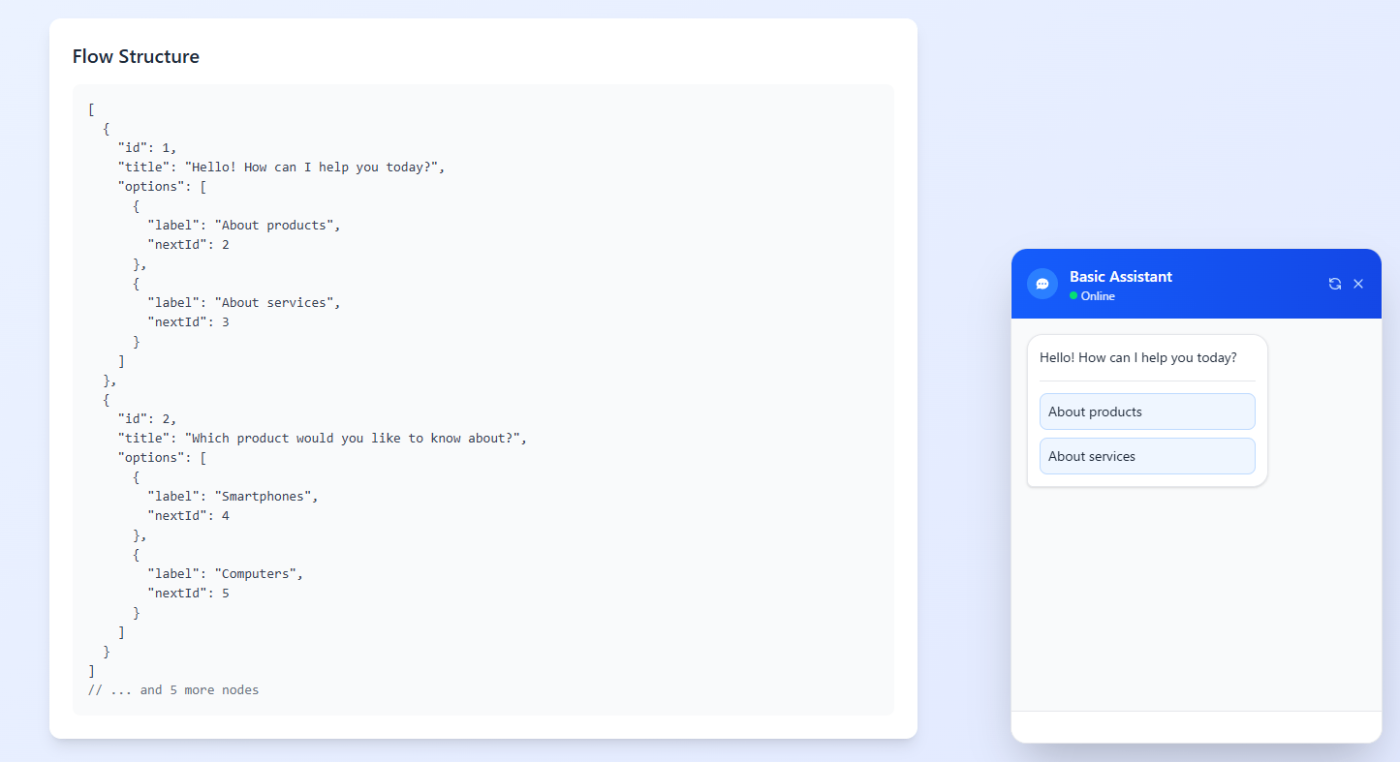Screen dimensions: 1400x762
Task: Click the "nextId": 5 code line
Action: tap(188, 593)
